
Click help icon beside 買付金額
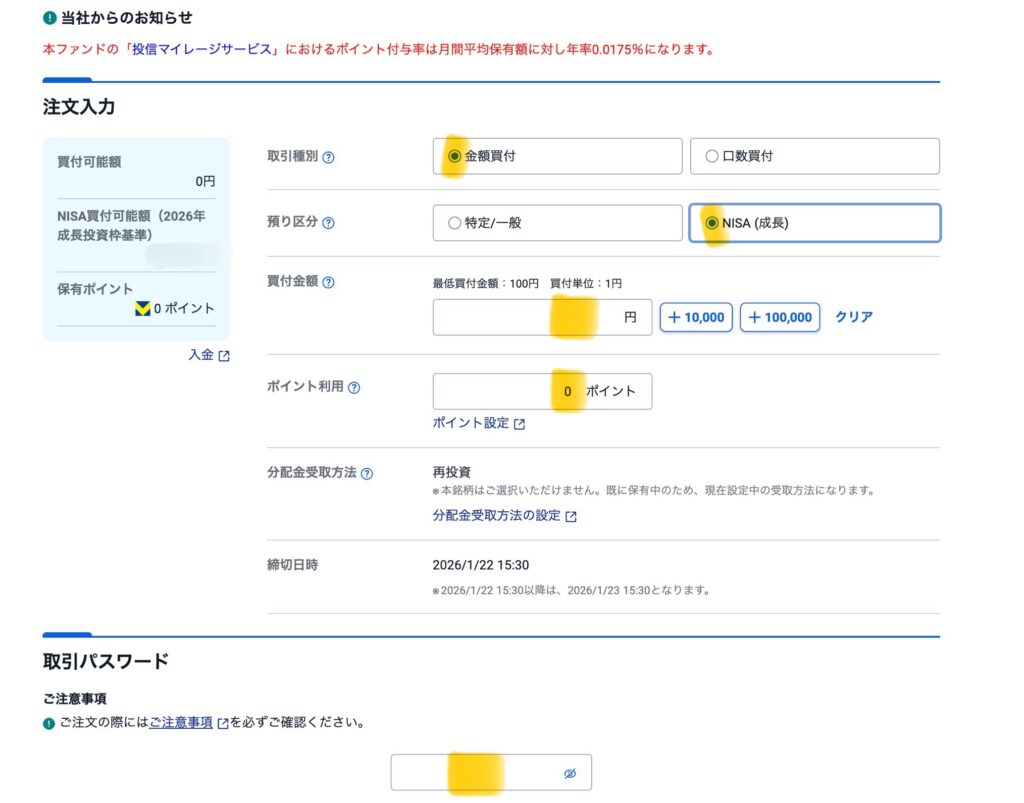(329, 283)
